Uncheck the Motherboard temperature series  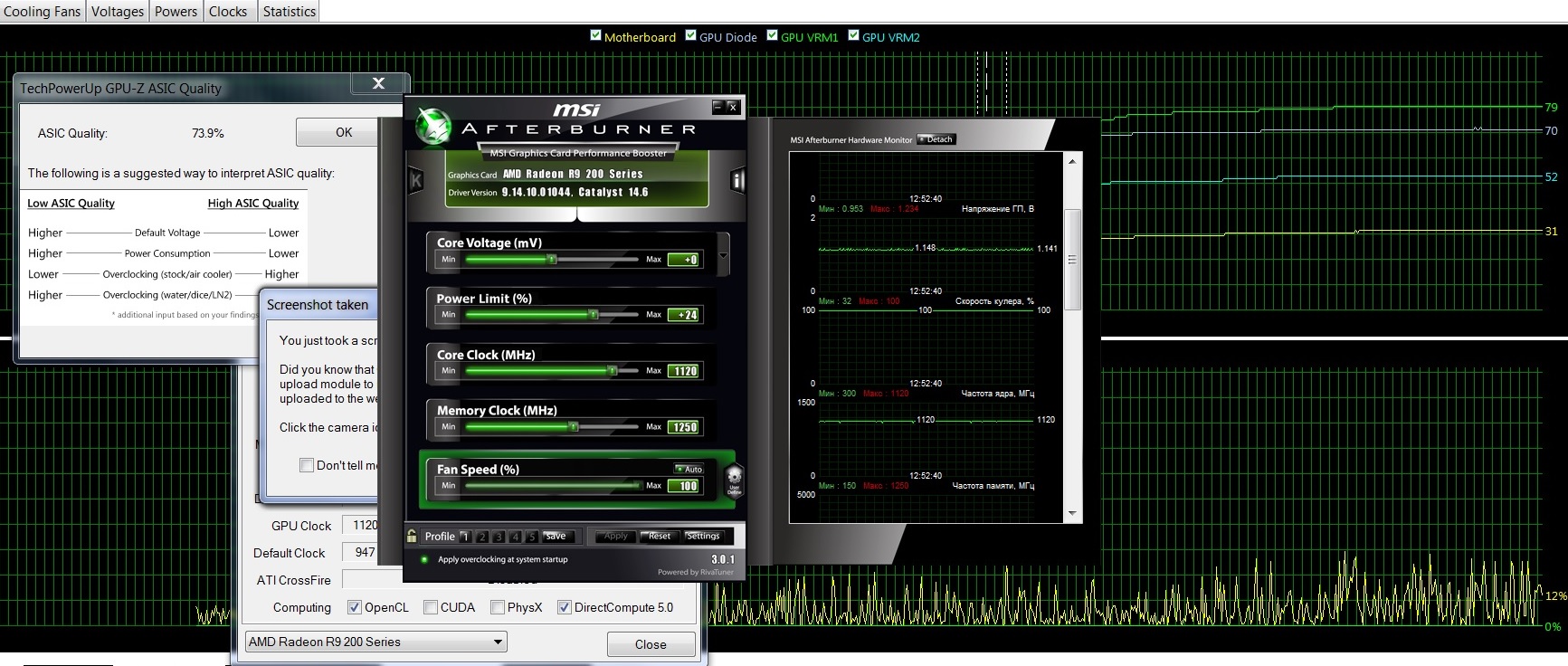pyautogui.click(x=595, y=36)
